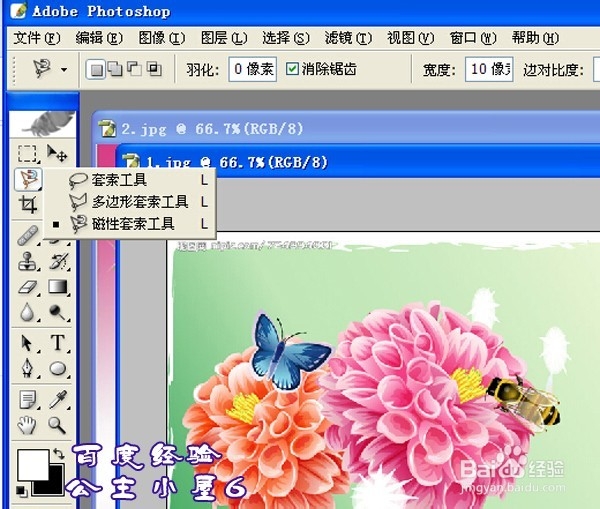Select the Eyedropper tool
Viewport: 600px width, 509px height.
(x=58, y=400)
